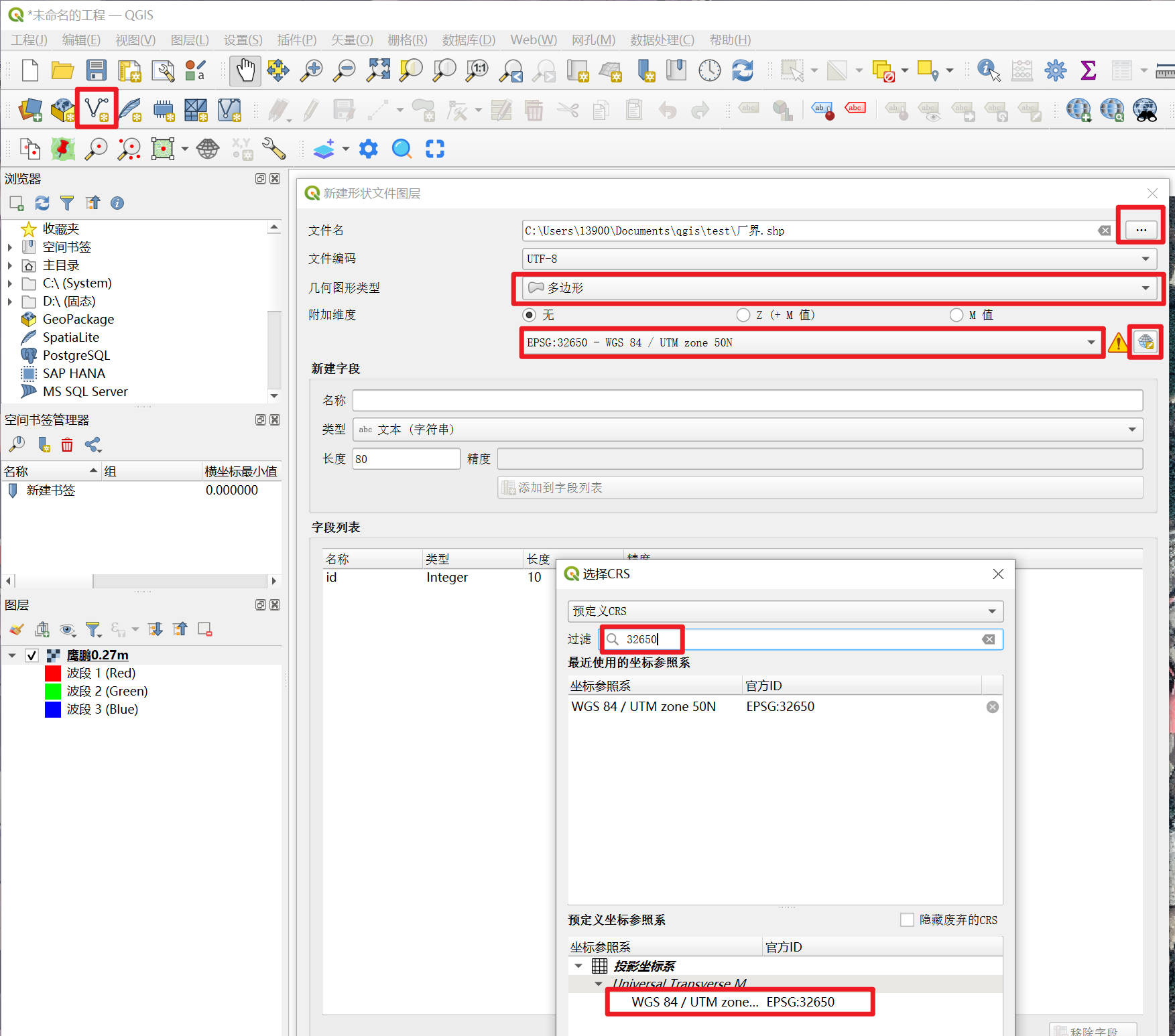Click the Data Source Manager icon
Viewport: 1175px width, 1036px height.
(x=30, y=110)
